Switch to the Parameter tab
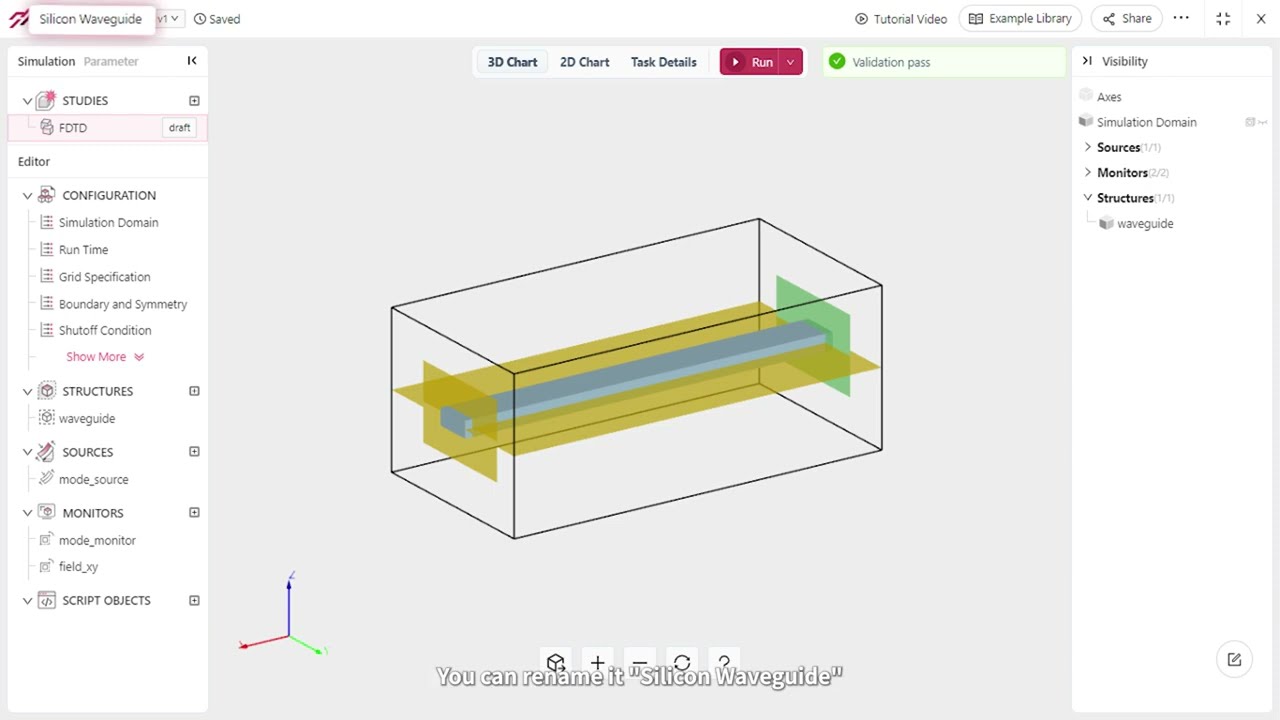The width and height of the screenshot is (1280, 720). 111,61
